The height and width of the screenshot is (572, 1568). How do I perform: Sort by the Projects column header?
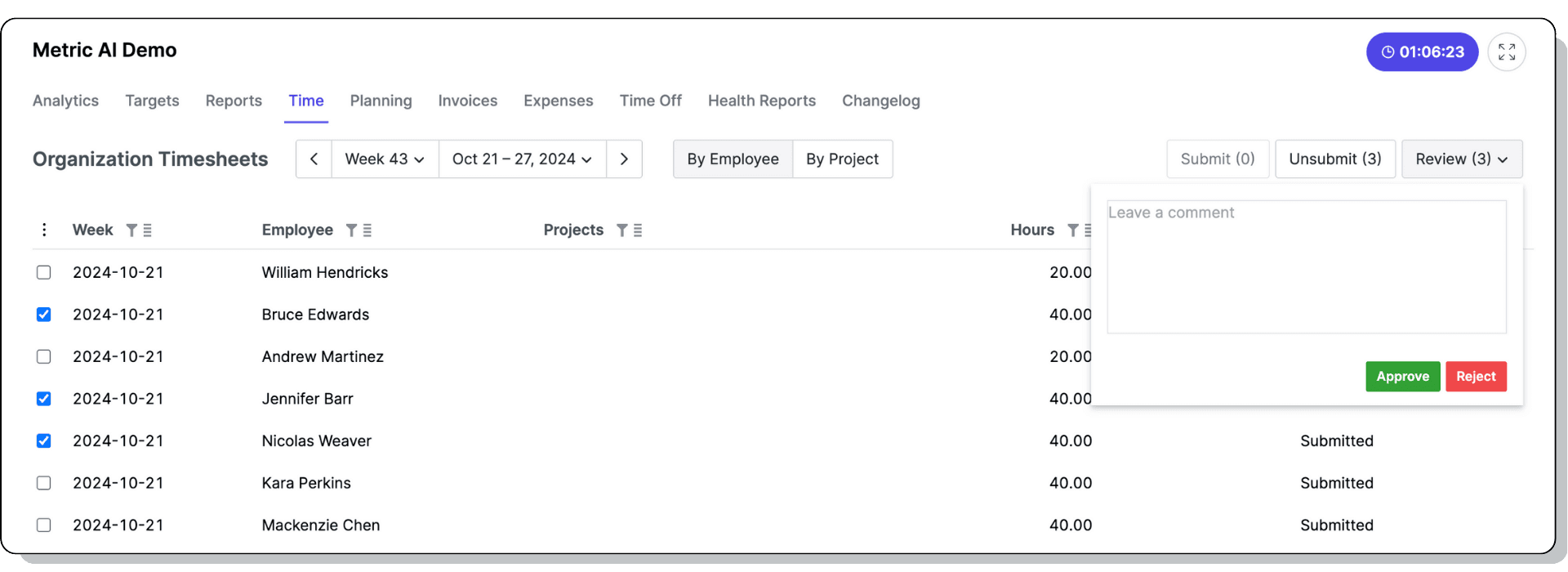tap(573, 230)
